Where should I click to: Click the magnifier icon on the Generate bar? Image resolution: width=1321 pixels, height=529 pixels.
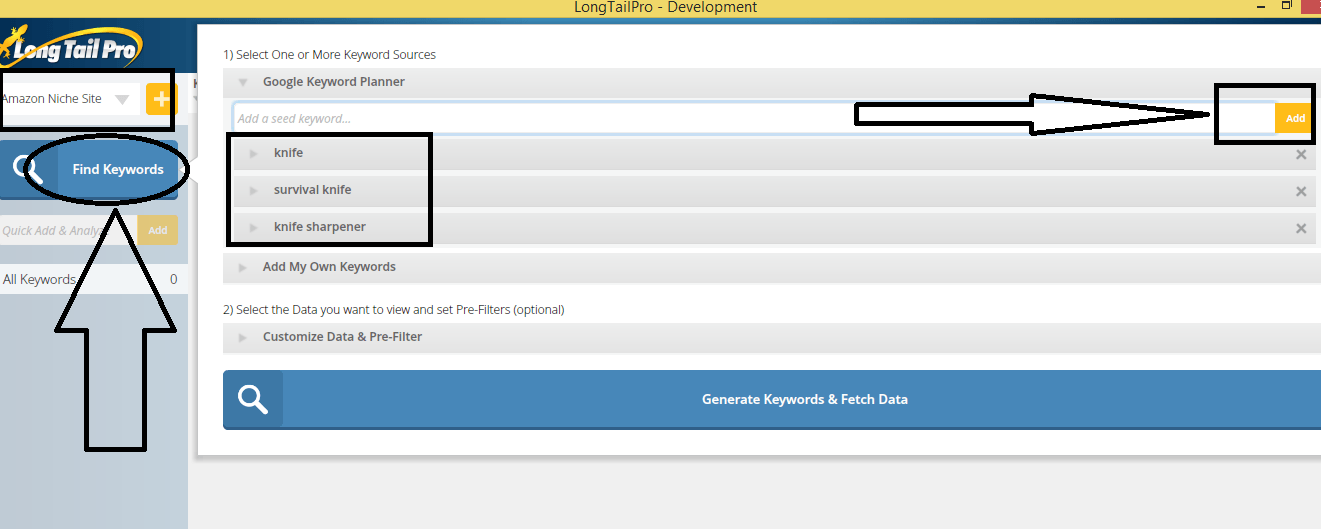[x=253, y=400]
